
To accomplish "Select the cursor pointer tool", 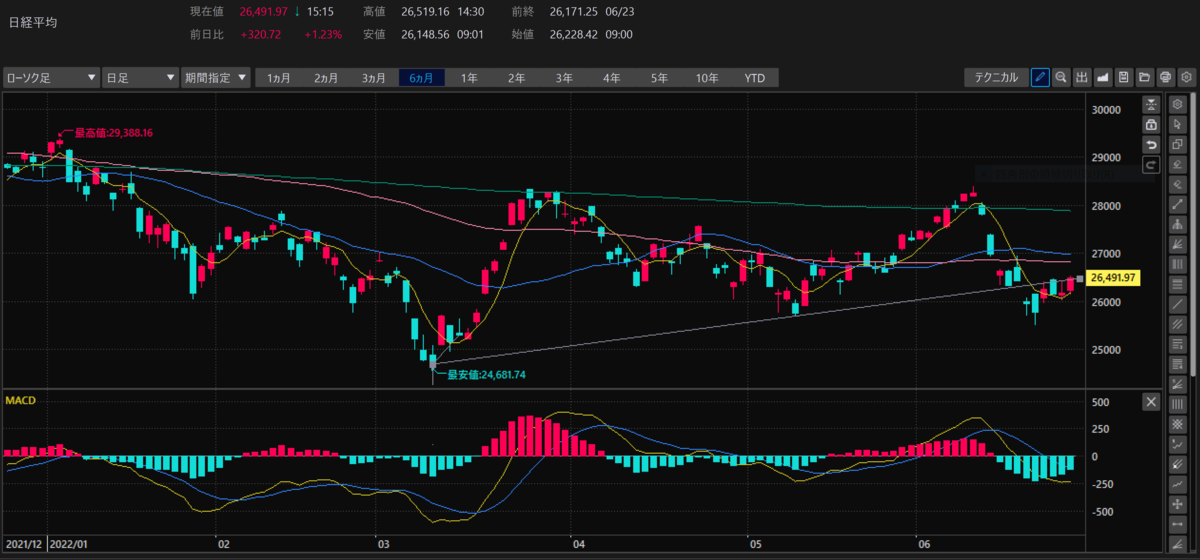I will click(x=1177, y=123).
